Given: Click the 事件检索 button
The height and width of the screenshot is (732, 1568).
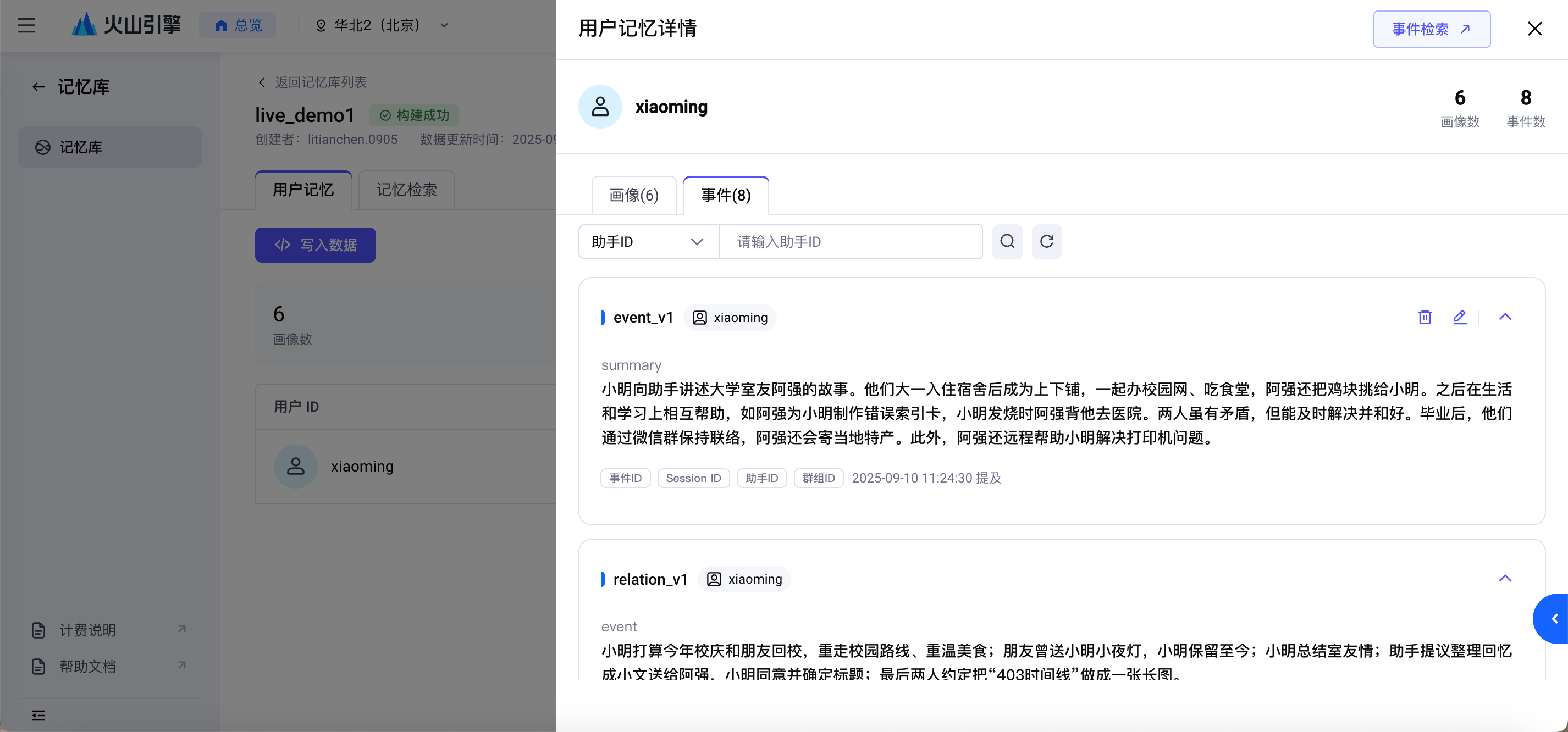Looking at the screenshot, I should [x=1431, y=29].
